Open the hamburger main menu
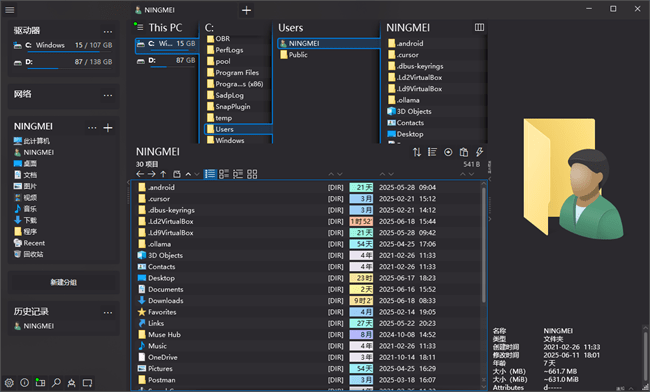 pyautogui.click(x=10, y=10)
